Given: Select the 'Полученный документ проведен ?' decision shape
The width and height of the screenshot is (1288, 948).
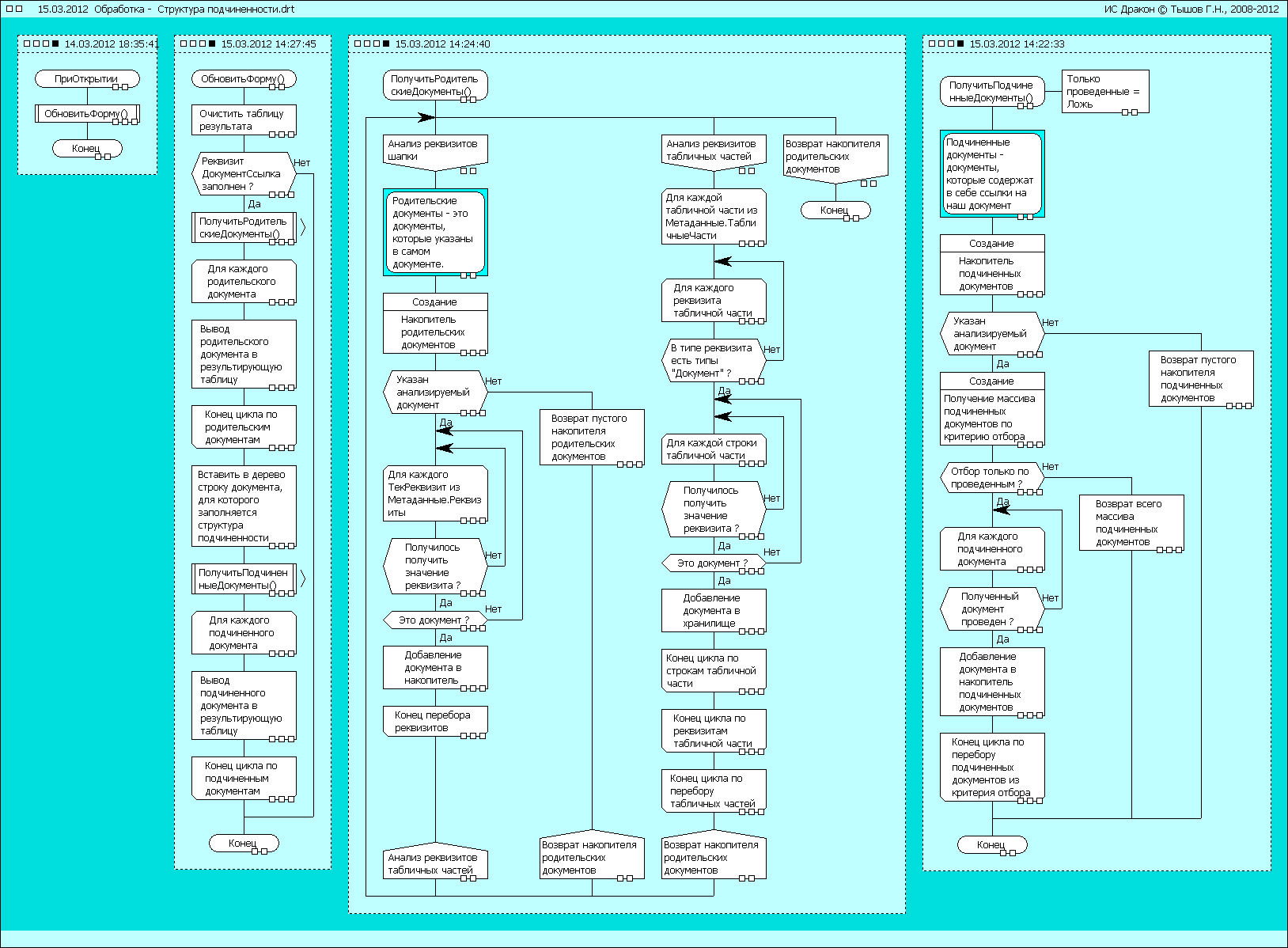Looking at the screenshot, I should point(991,609).
